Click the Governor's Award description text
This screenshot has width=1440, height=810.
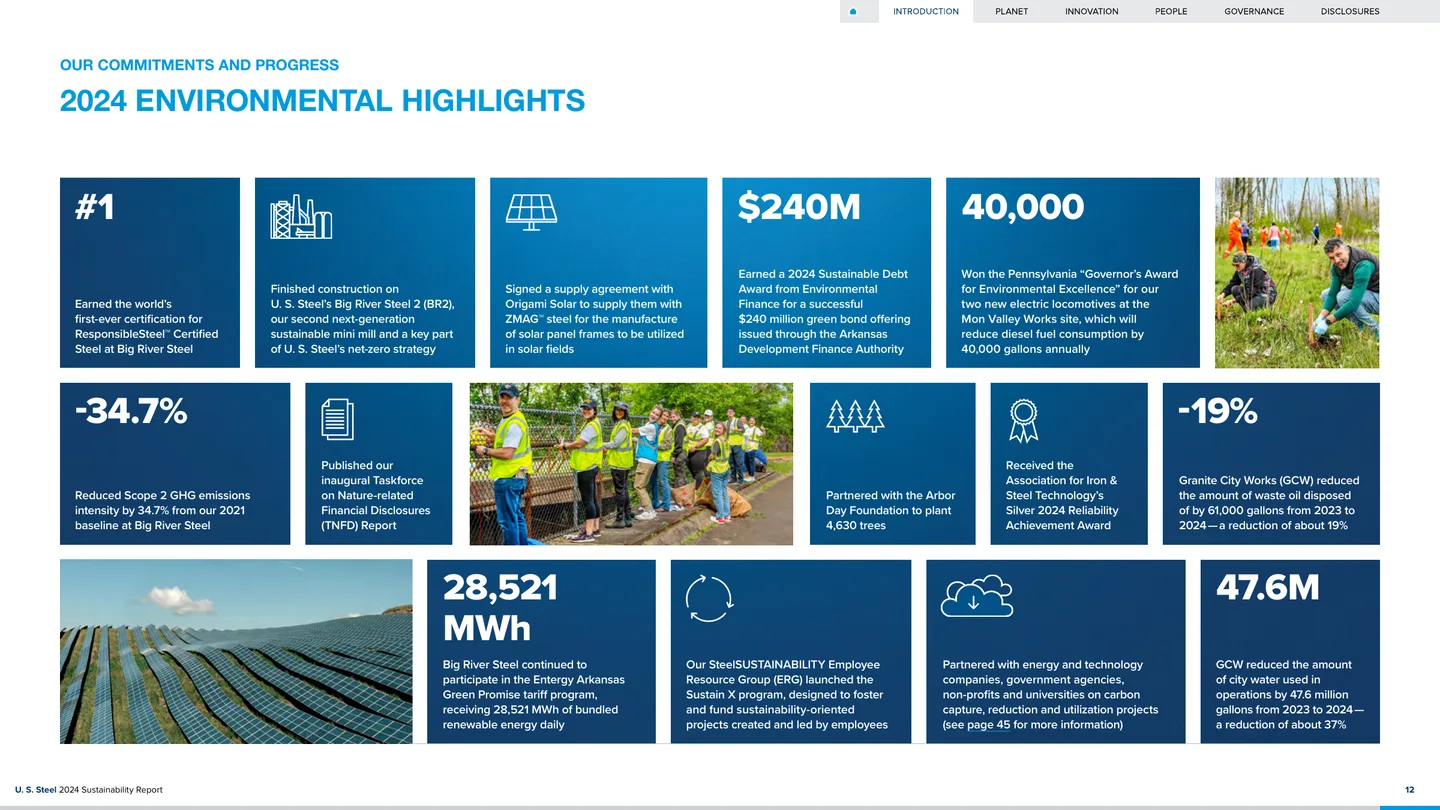[1070, 312]
